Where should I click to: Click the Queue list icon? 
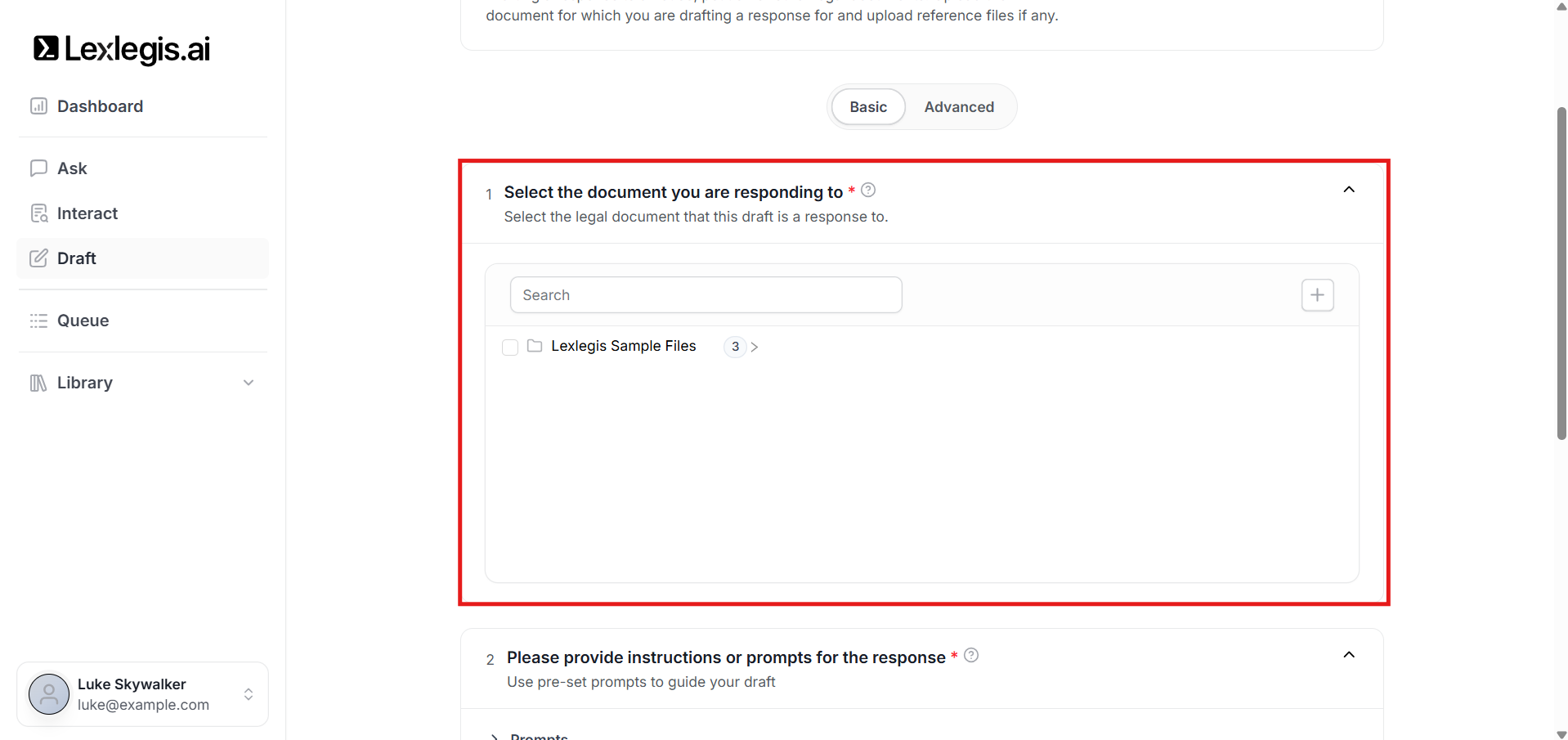[38, 321]
